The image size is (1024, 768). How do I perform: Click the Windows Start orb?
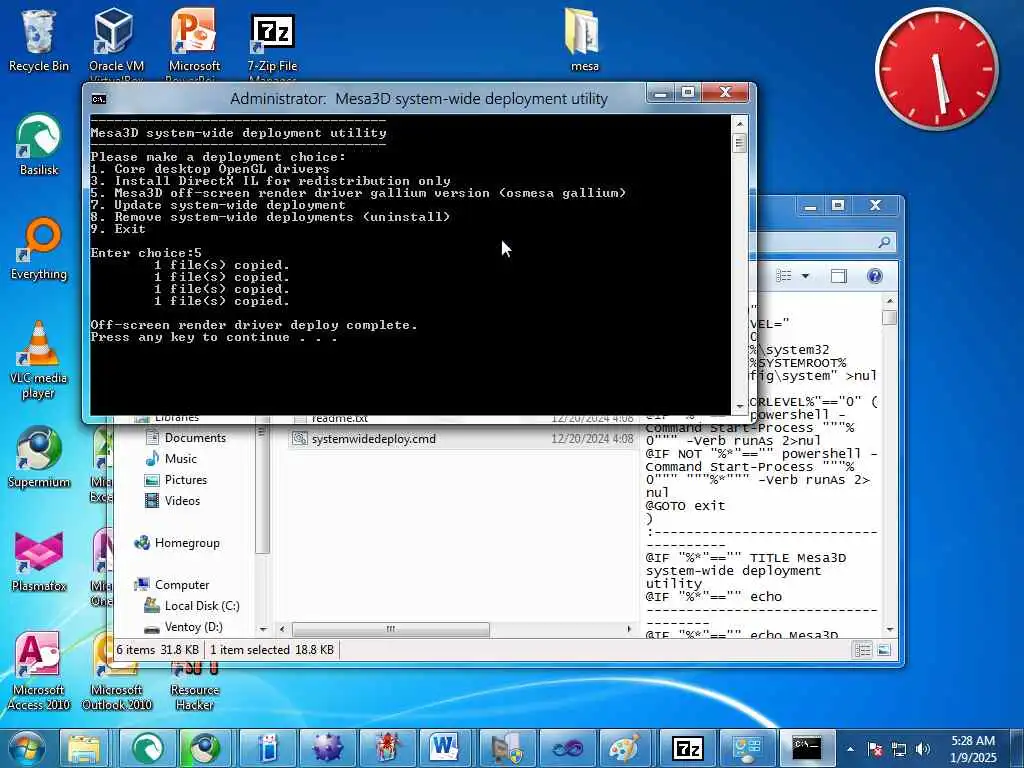pyautogui.click(x=25, y=748)
